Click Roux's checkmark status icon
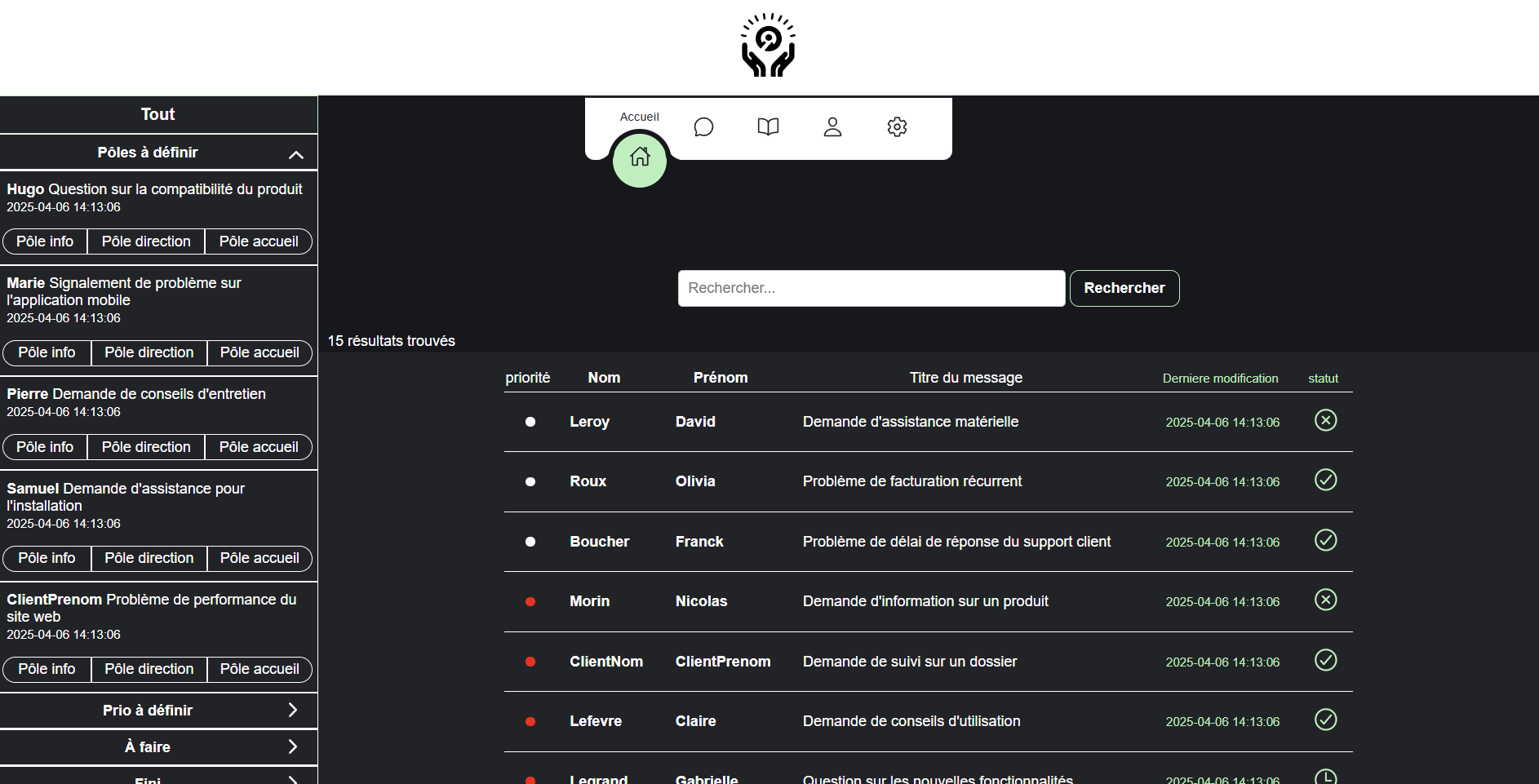The width and height of the screenshot is (1539, 784). (x=1325, y=480)
